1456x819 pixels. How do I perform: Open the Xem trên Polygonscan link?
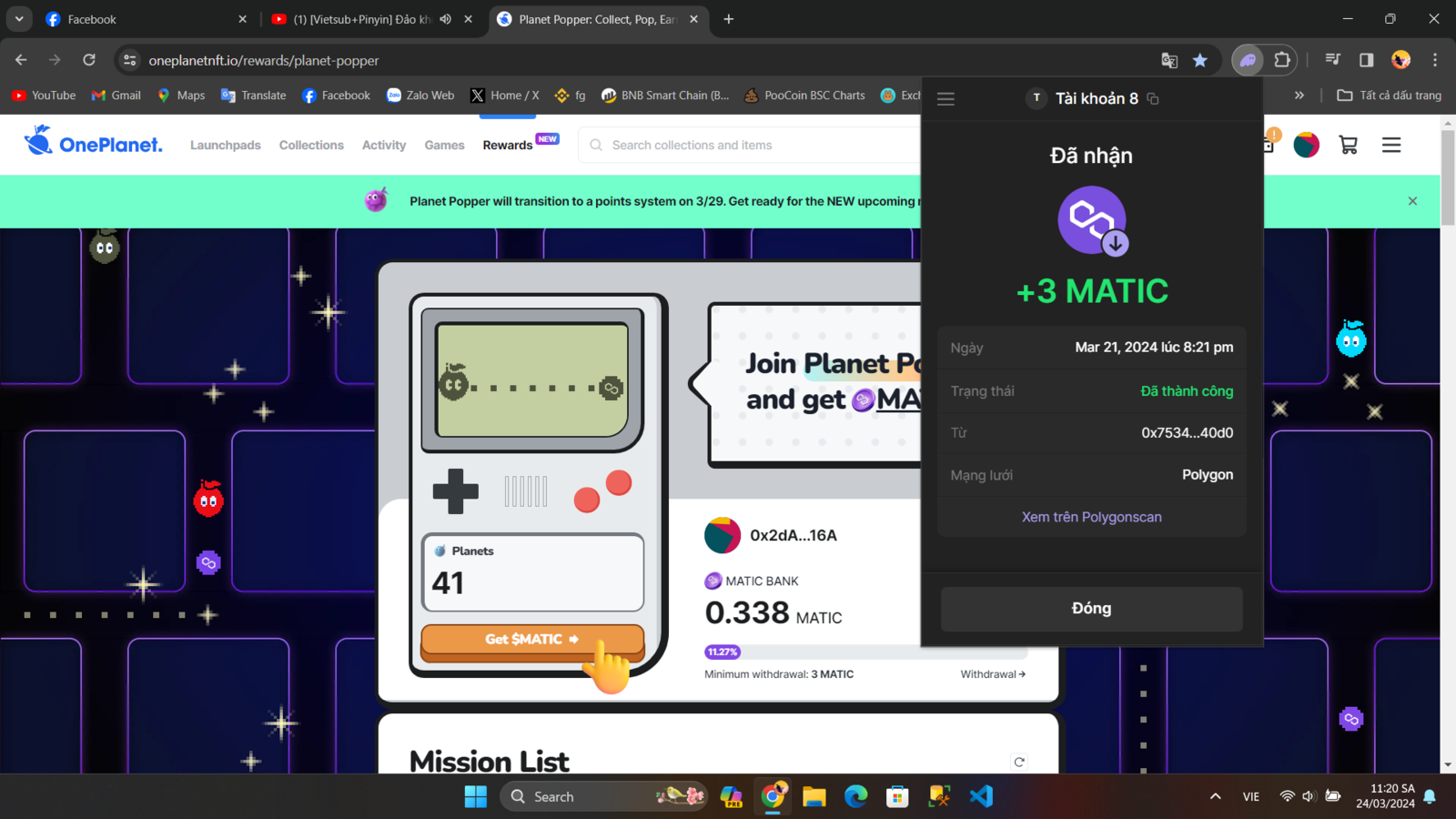point(1091,517)
